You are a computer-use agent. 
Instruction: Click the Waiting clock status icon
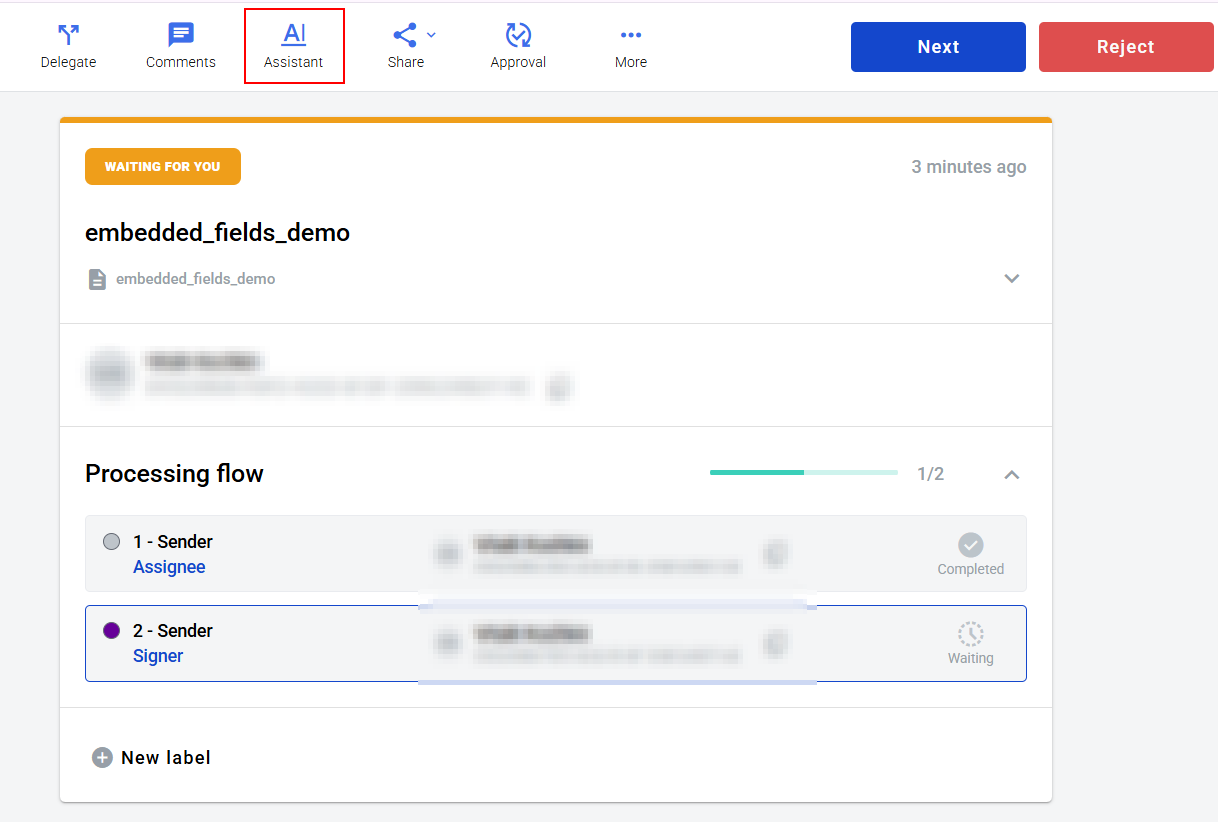coord(970,634)
